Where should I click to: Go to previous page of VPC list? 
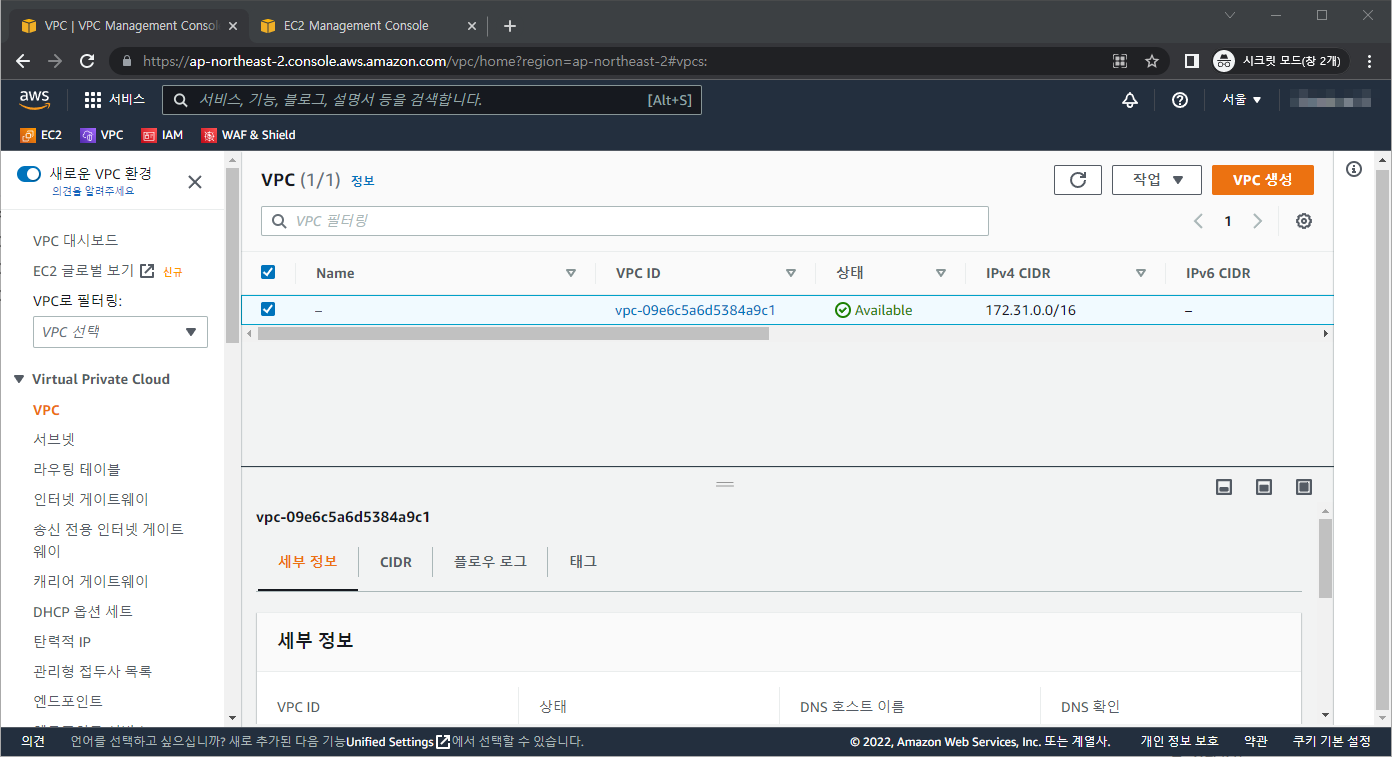pos(1198,221)
